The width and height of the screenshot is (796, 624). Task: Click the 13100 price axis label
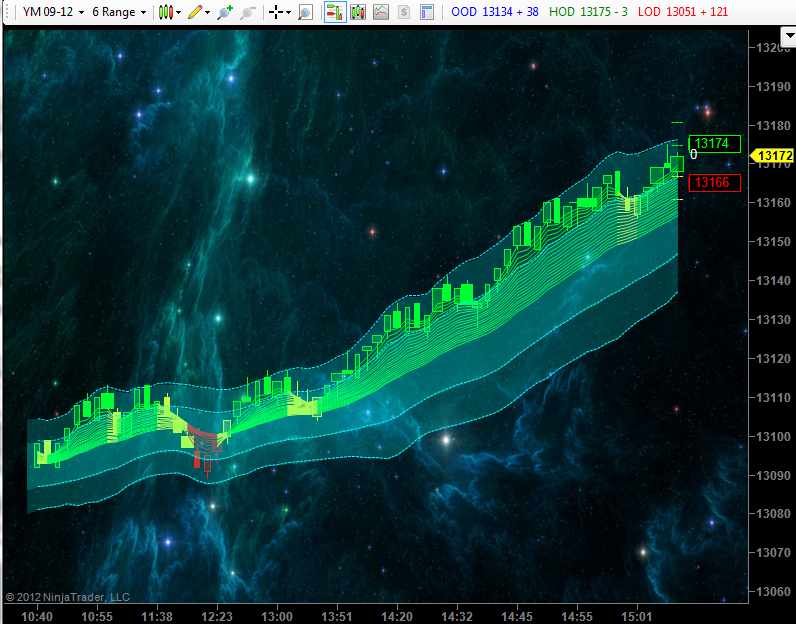[773, 437]
